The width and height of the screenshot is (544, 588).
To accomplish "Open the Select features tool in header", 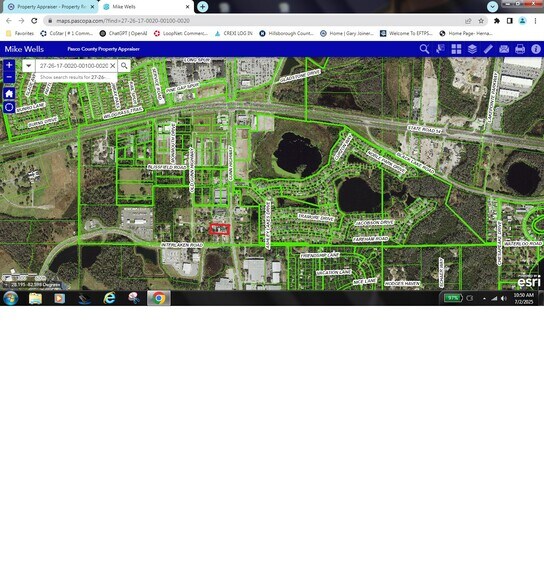I will tap(440, 49).
